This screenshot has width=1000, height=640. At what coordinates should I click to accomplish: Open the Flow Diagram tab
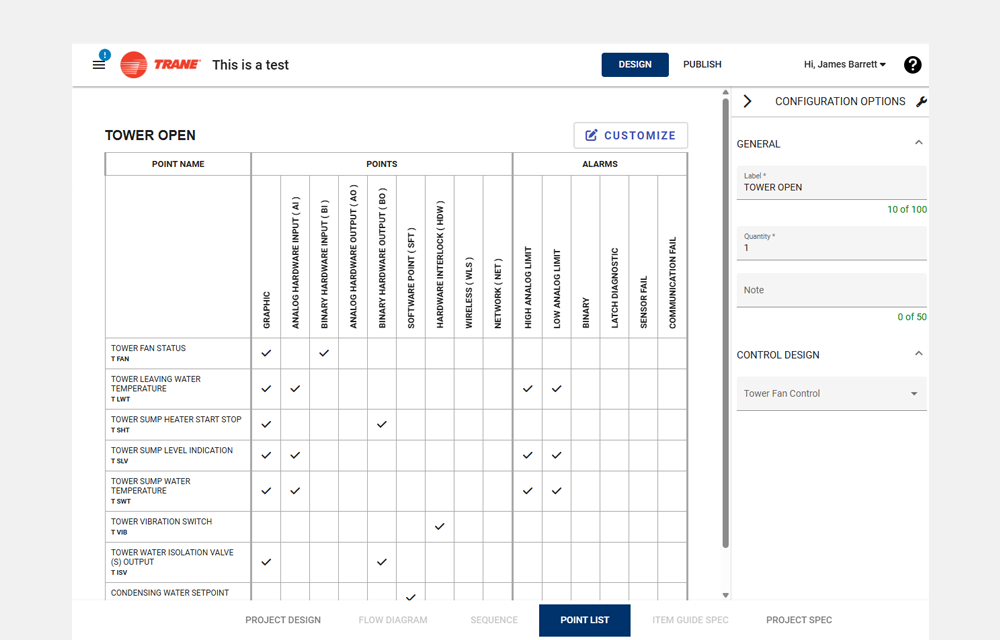pyautogui.click(x=393, y=620)
